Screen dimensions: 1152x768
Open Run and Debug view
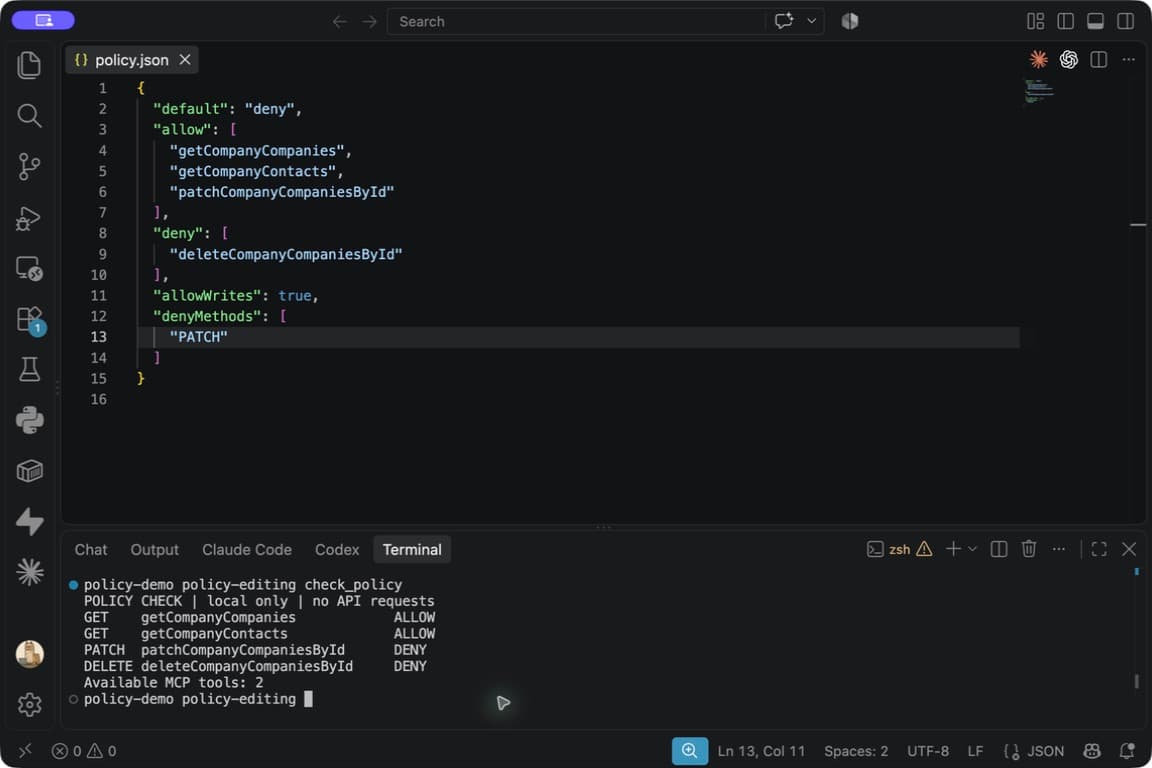point(29,218)
